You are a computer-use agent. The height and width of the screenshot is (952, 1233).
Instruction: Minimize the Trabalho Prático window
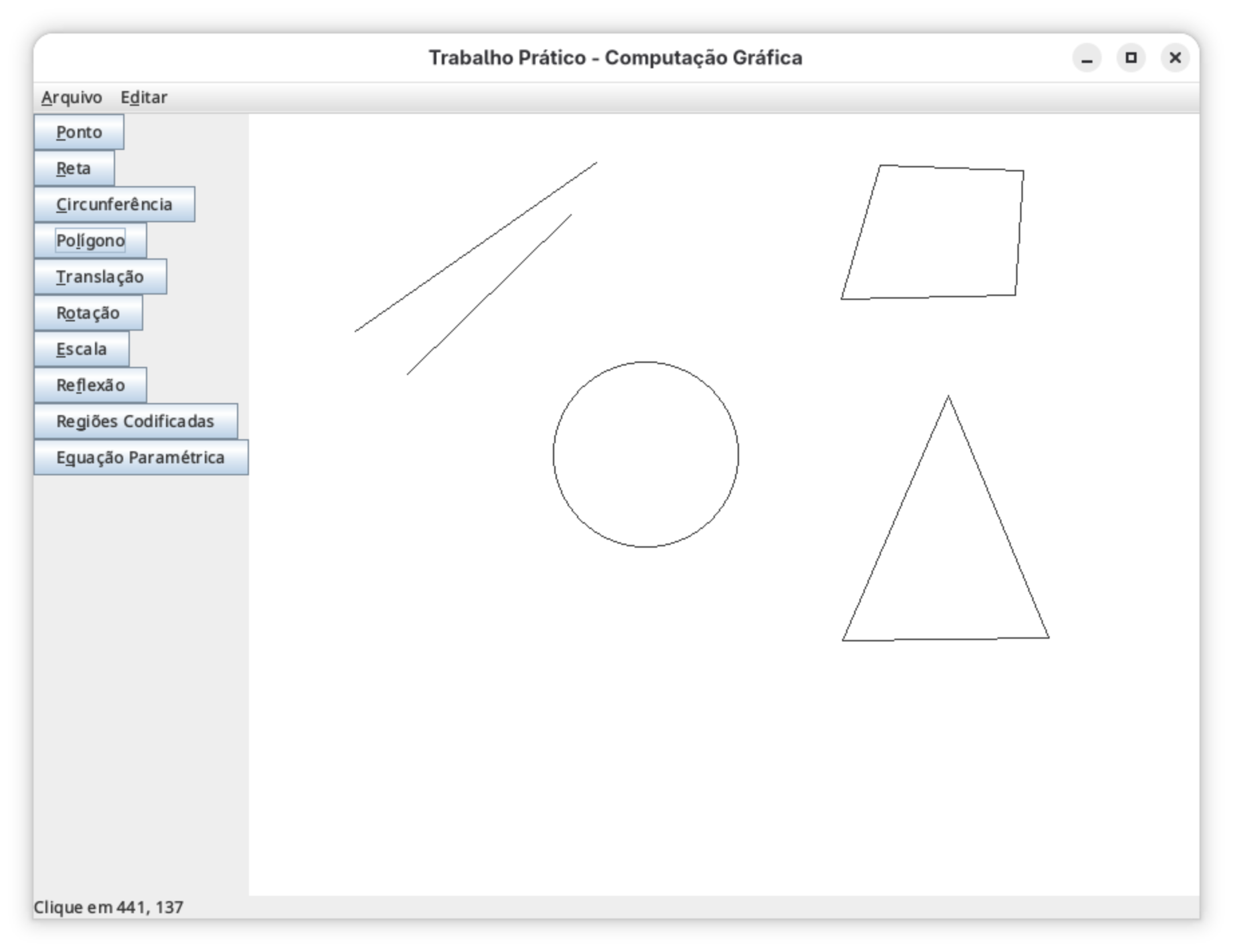[x=1087, y=58]
